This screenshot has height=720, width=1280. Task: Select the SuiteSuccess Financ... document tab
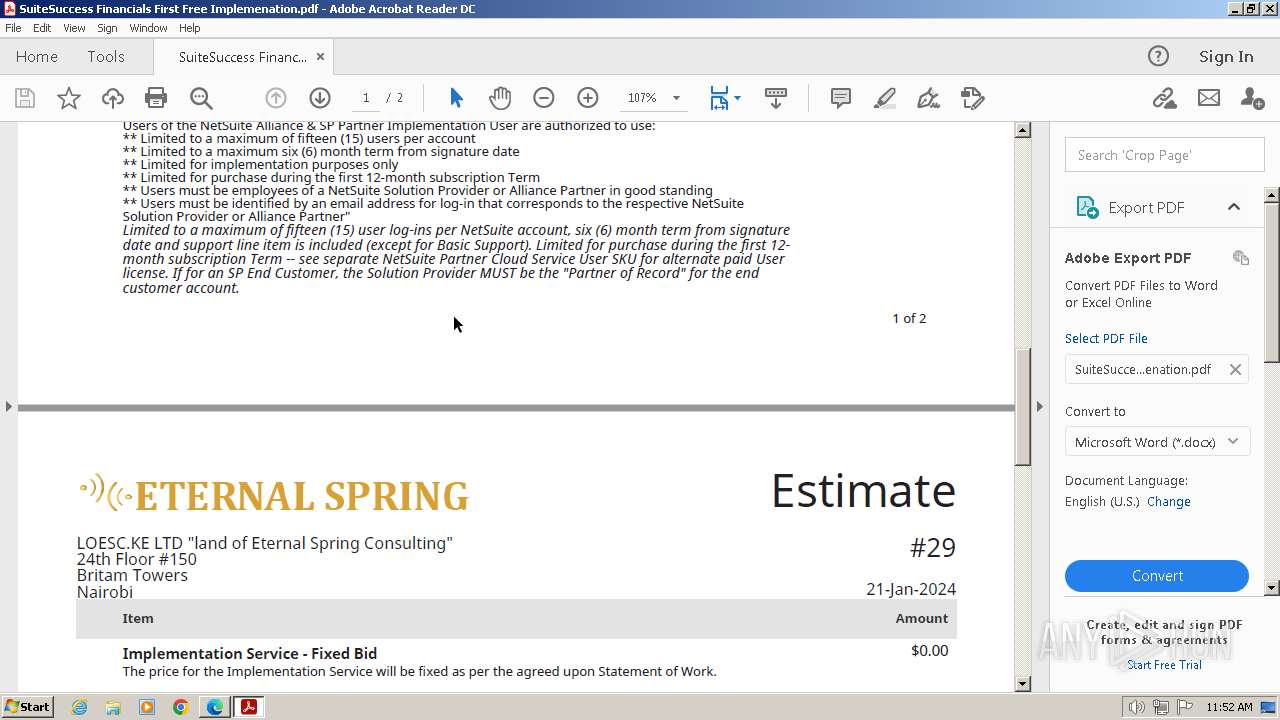(x=242, y=57)
